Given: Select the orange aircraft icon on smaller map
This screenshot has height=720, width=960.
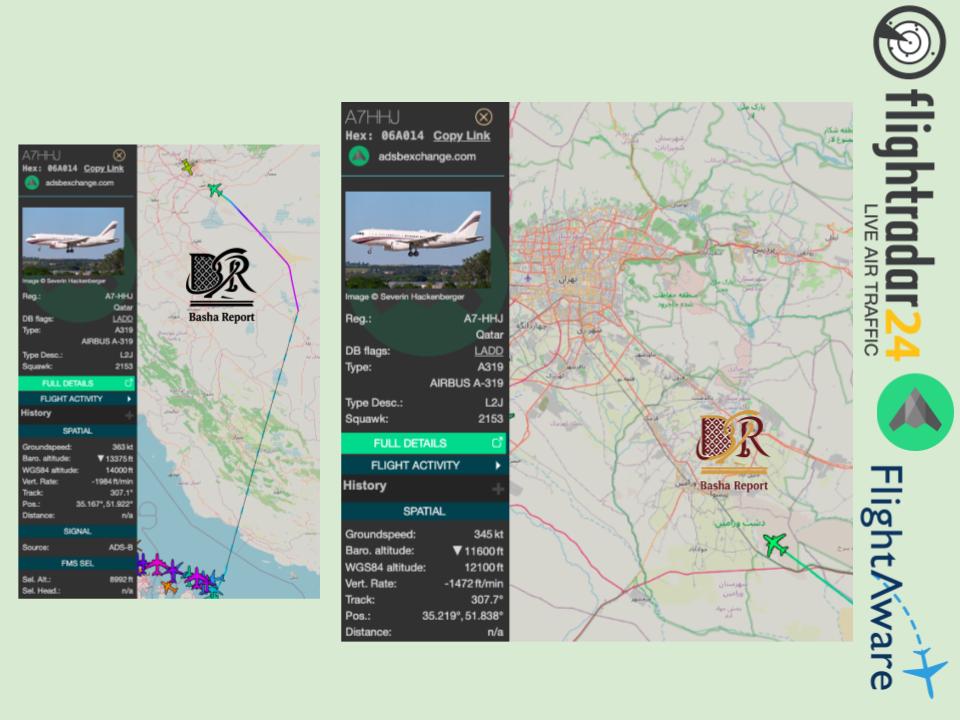Looking at the screenshot, I should pyautogui.click(x=168, y=587).
